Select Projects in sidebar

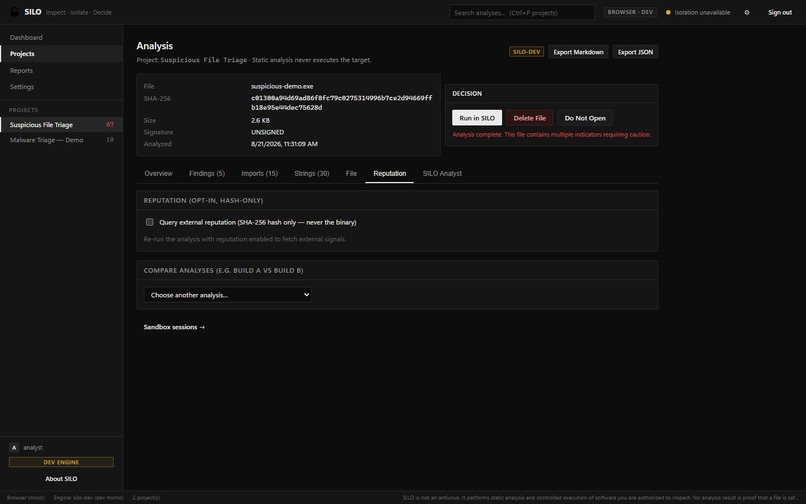coord(61,53)
